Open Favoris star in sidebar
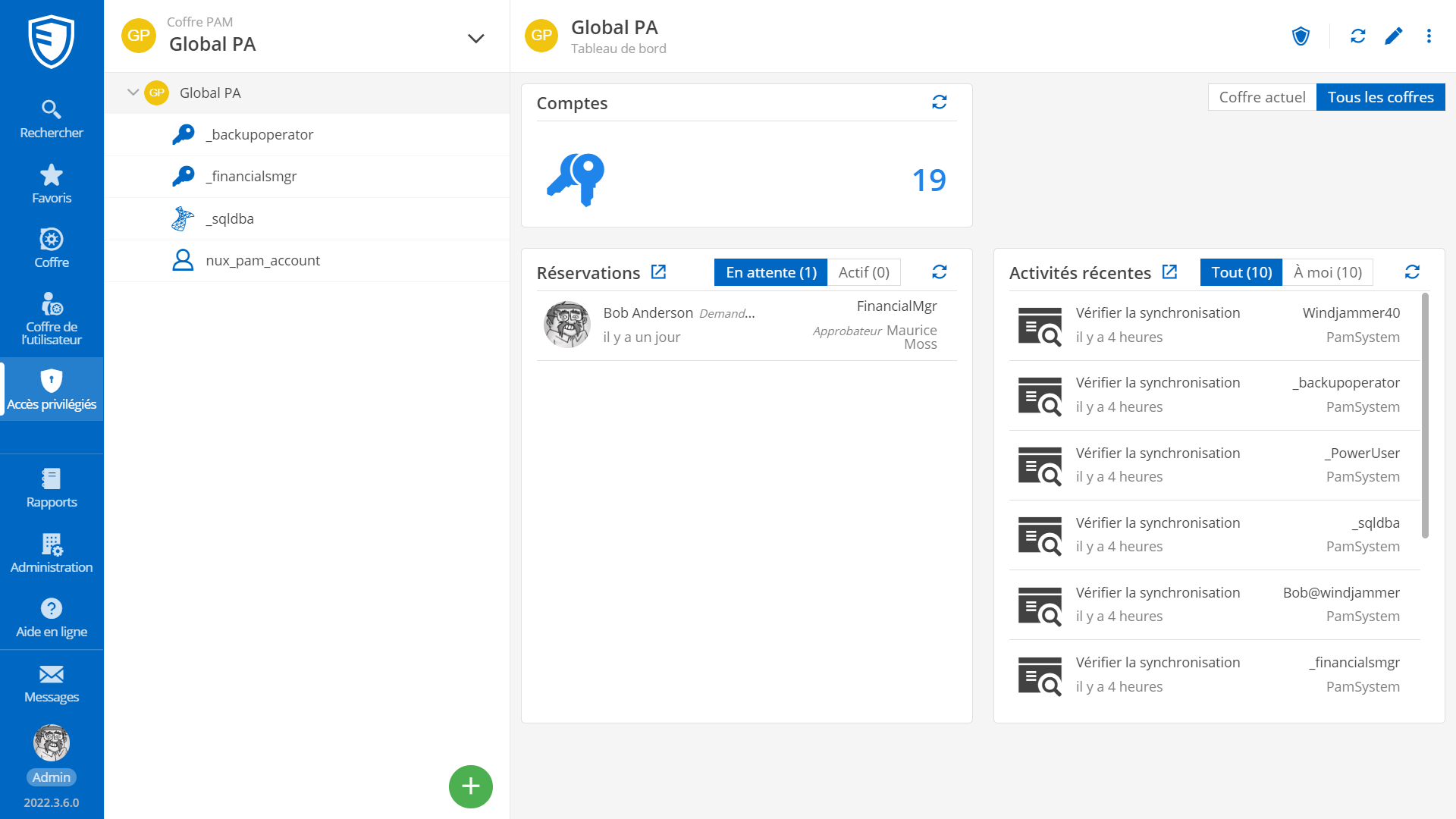 pyautogui.click(x=51, y=184)
